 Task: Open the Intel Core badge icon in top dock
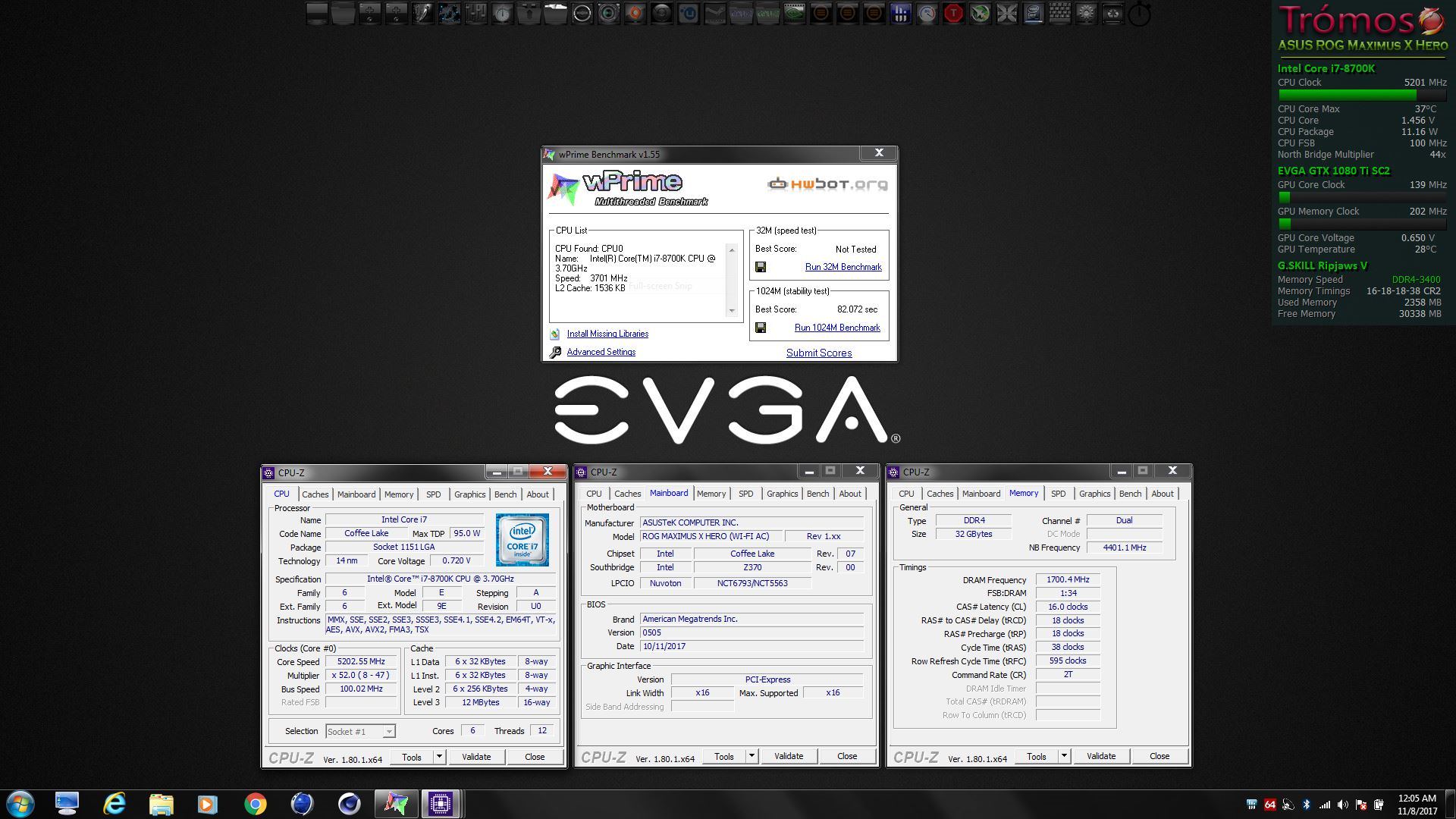point(1033,13)
